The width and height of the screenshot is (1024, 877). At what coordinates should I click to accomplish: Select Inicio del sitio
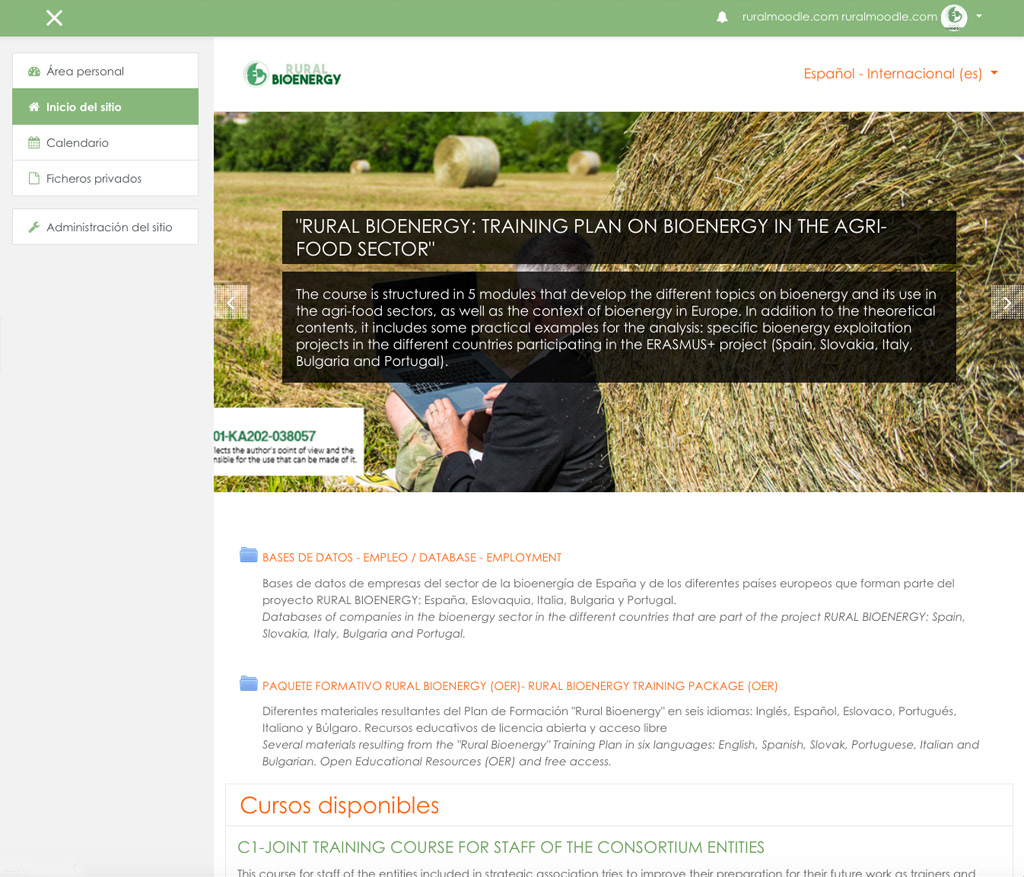coord(105,107)
